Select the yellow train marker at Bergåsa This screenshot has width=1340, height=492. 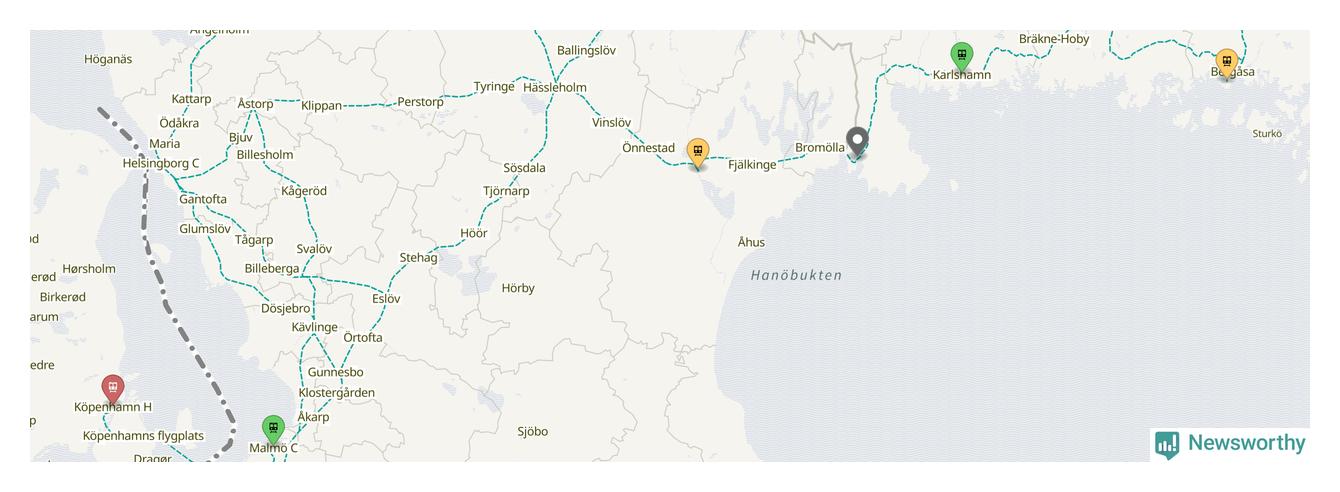click(1226, 62)
